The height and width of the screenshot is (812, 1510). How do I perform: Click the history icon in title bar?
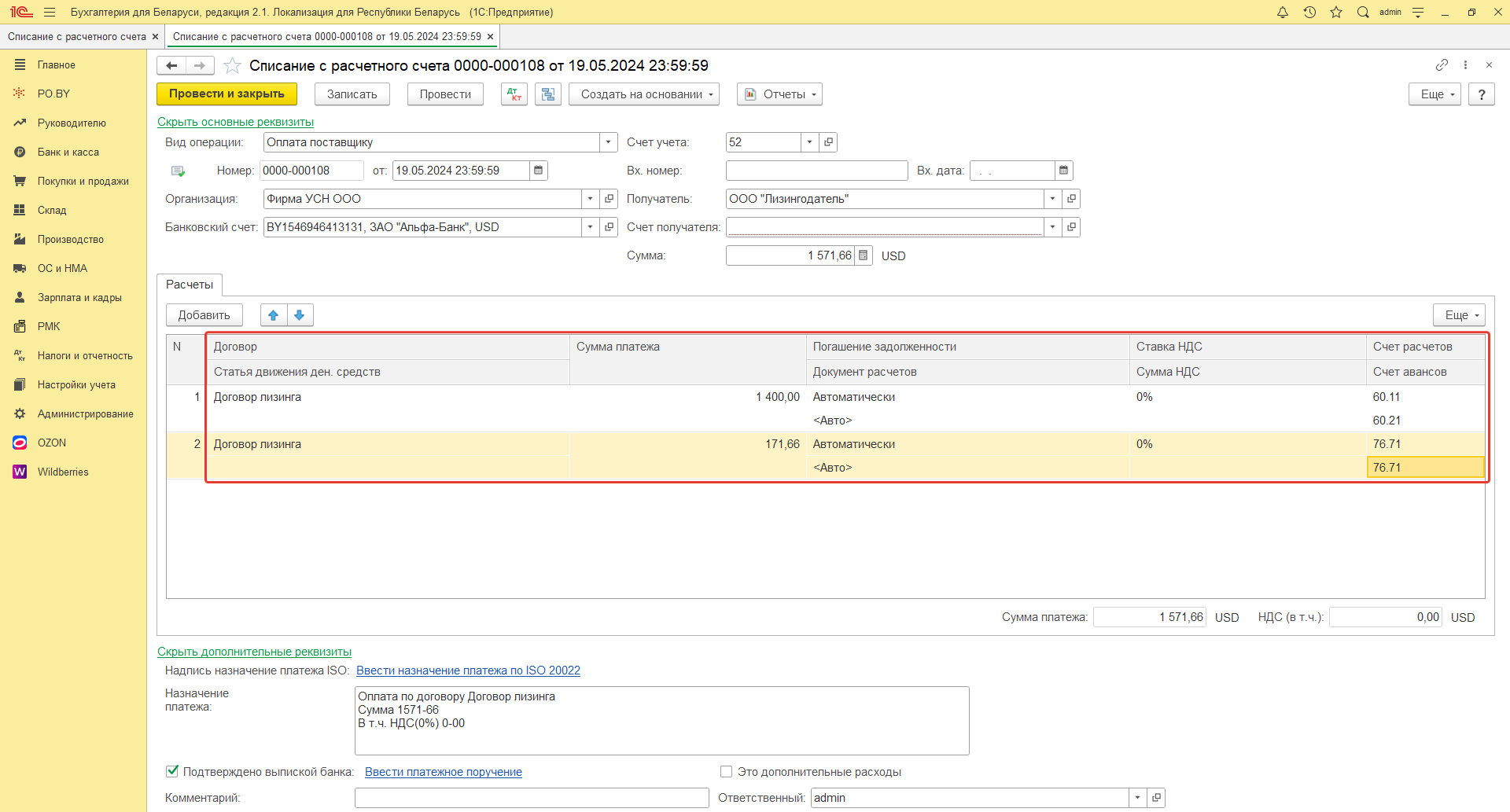coord(1309,12)
